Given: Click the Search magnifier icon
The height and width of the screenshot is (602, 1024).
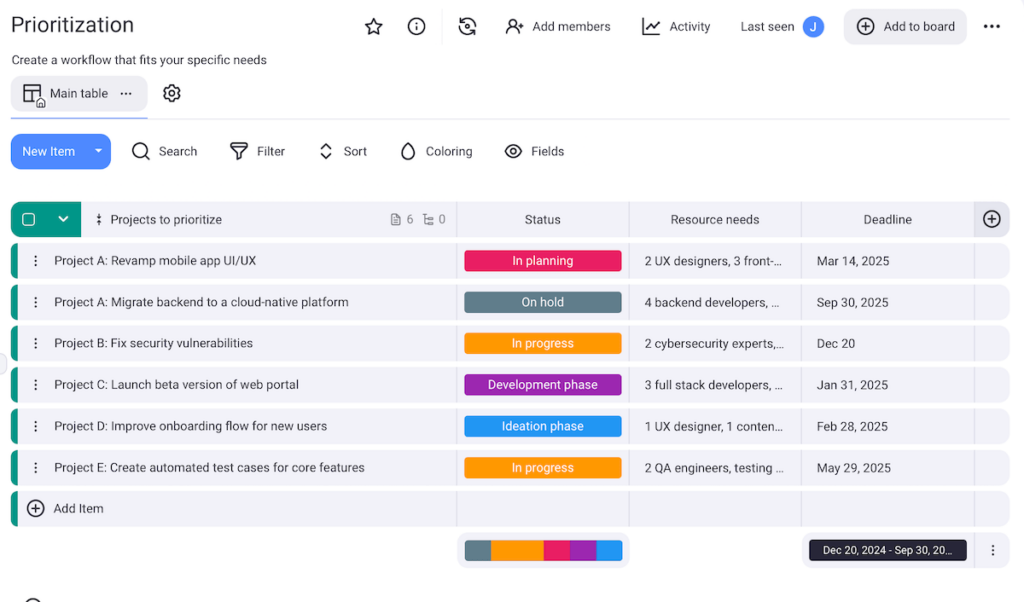Looking at the screenshot, I should pos(141,151).
